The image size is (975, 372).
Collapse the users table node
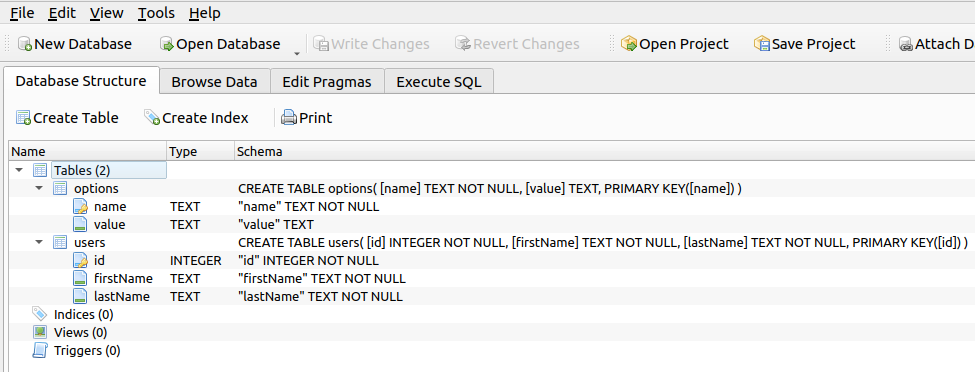(x=39, y=242)
